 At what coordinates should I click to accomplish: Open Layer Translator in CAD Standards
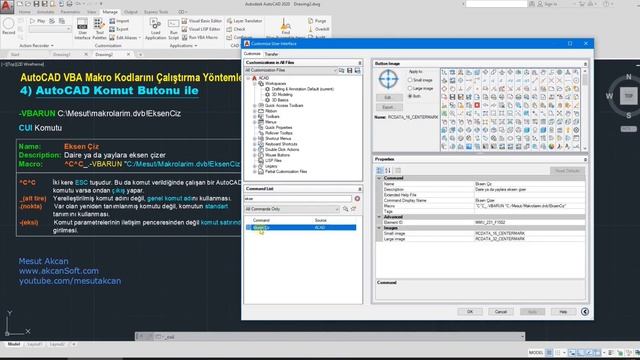click(244, 21)
